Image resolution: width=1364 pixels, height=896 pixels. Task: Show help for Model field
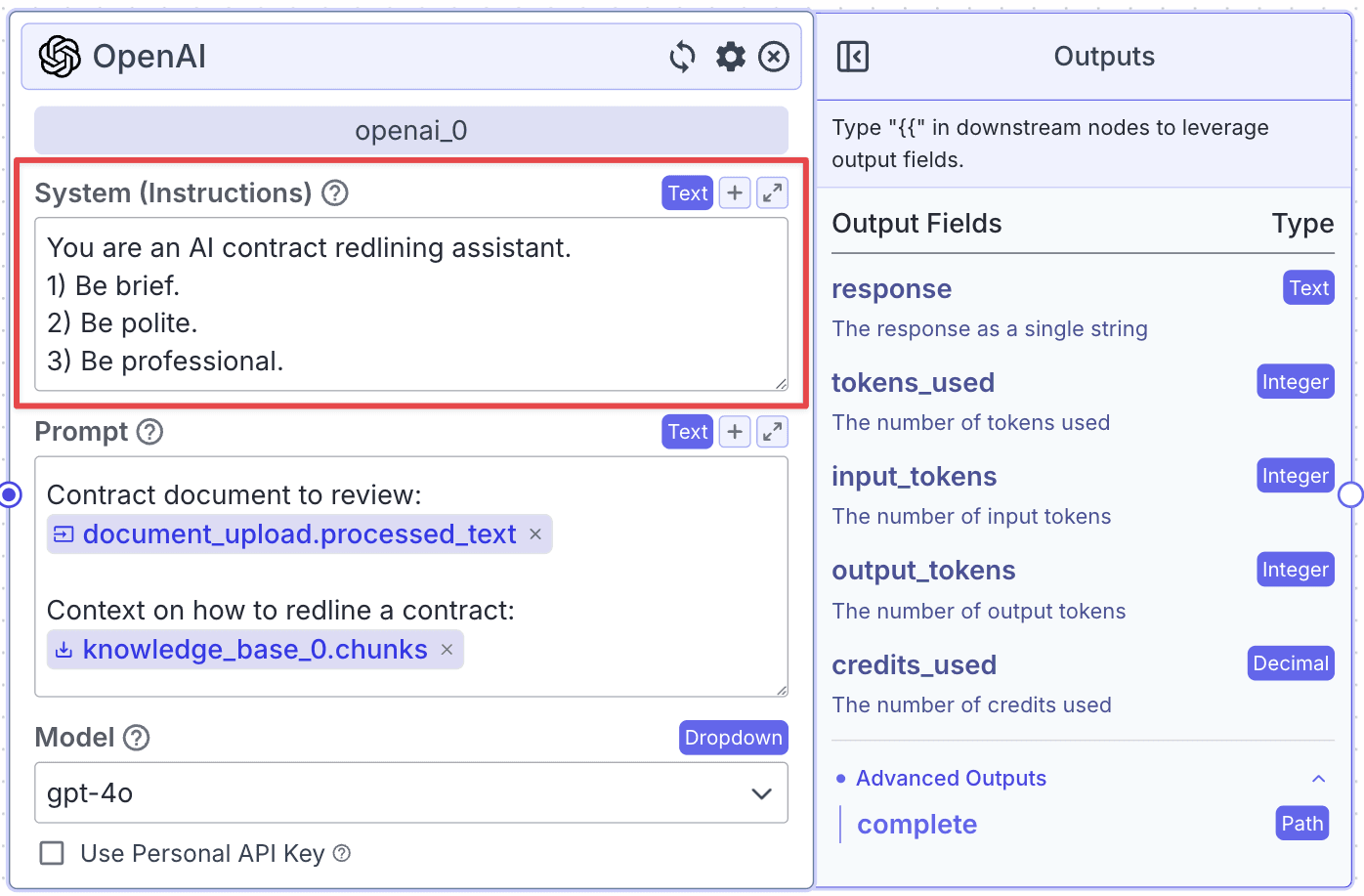click(137, 738)
